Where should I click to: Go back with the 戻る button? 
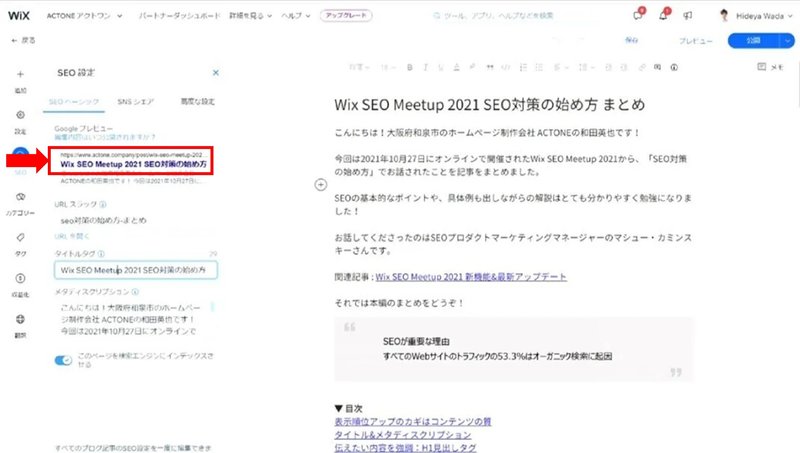(23, 40)
